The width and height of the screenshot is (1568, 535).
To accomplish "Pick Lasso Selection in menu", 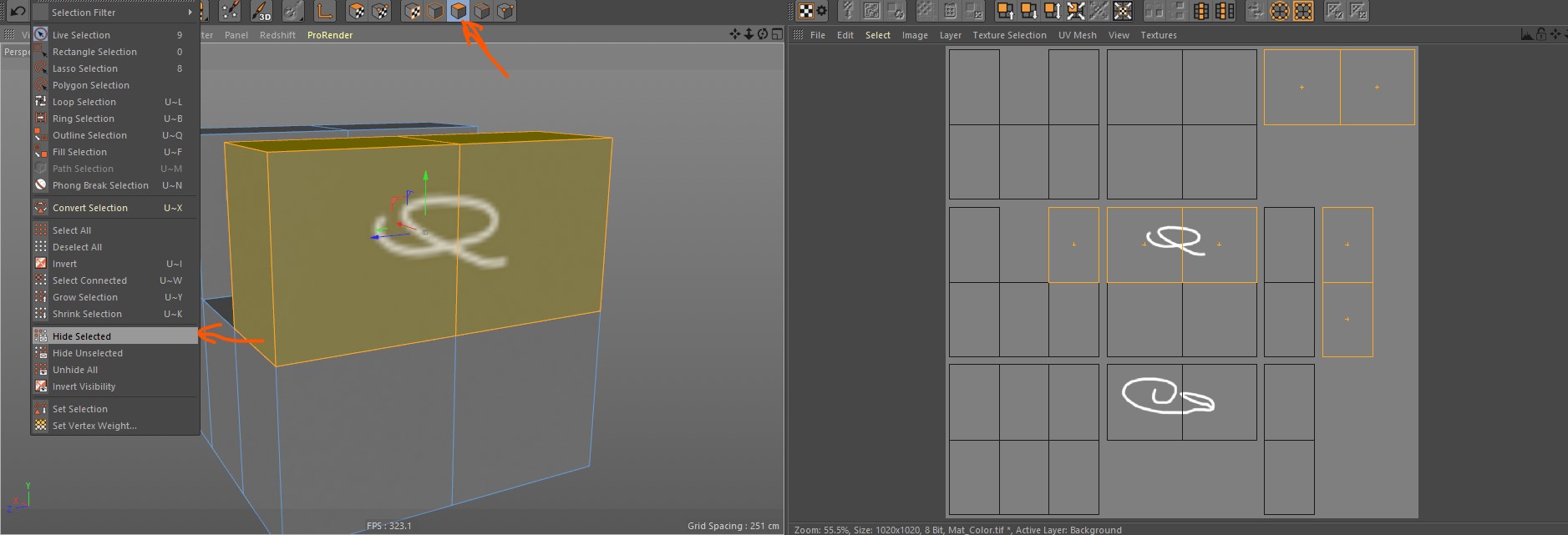I will [x=115, y=68].
